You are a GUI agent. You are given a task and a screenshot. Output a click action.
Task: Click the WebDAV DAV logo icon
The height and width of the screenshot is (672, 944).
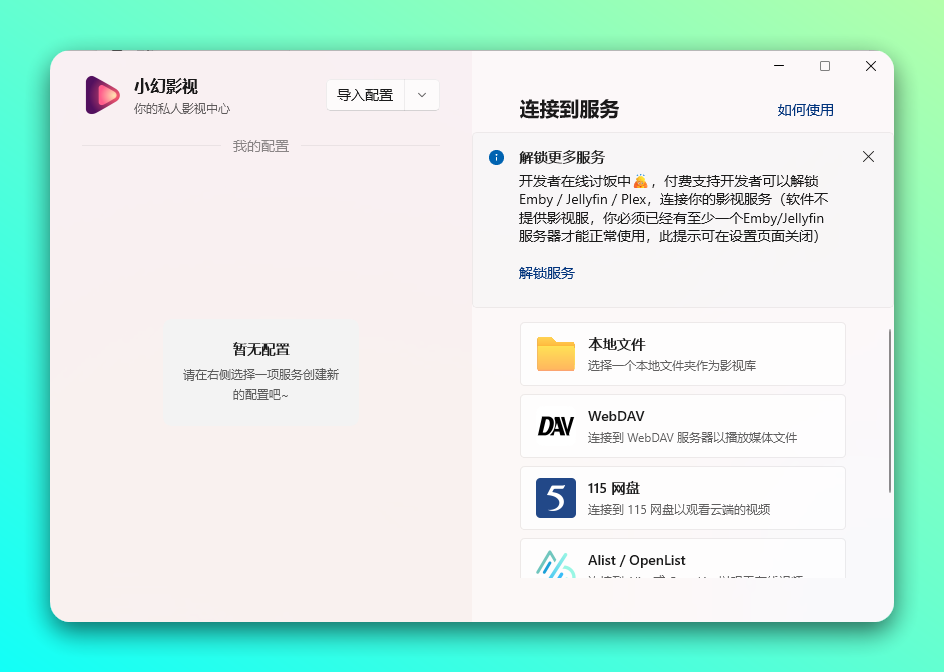pyautogui.click(x=555, y=426)
